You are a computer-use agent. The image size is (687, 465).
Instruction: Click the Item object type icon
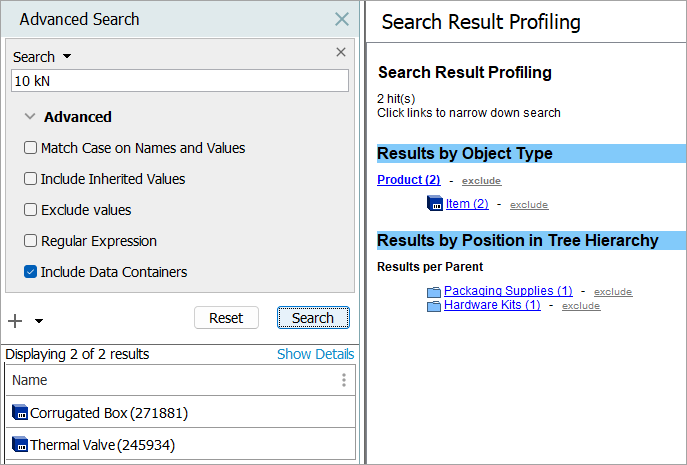point(435,204)
